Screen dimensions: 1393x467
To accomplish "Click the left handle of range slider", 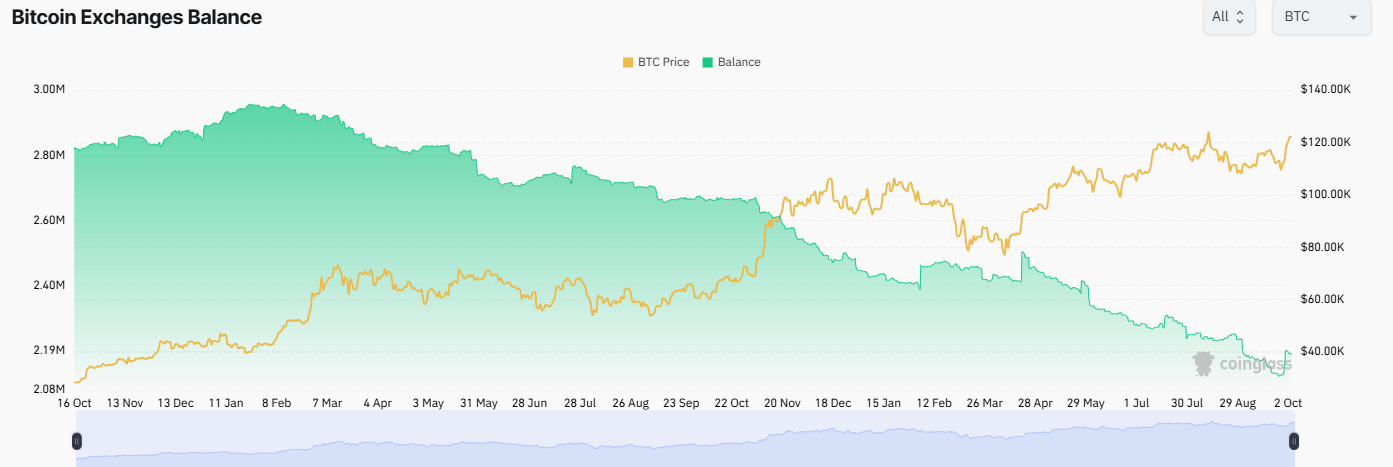I will click(x=76, y=440).
